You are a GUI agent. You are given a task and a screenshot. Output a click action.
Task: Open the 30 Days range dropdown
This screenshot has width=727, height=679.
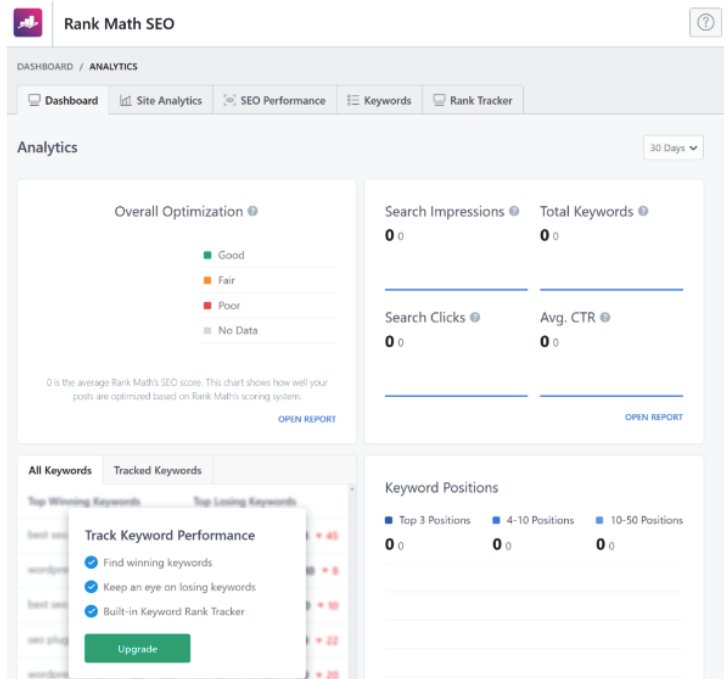click(x=673, y=147)
